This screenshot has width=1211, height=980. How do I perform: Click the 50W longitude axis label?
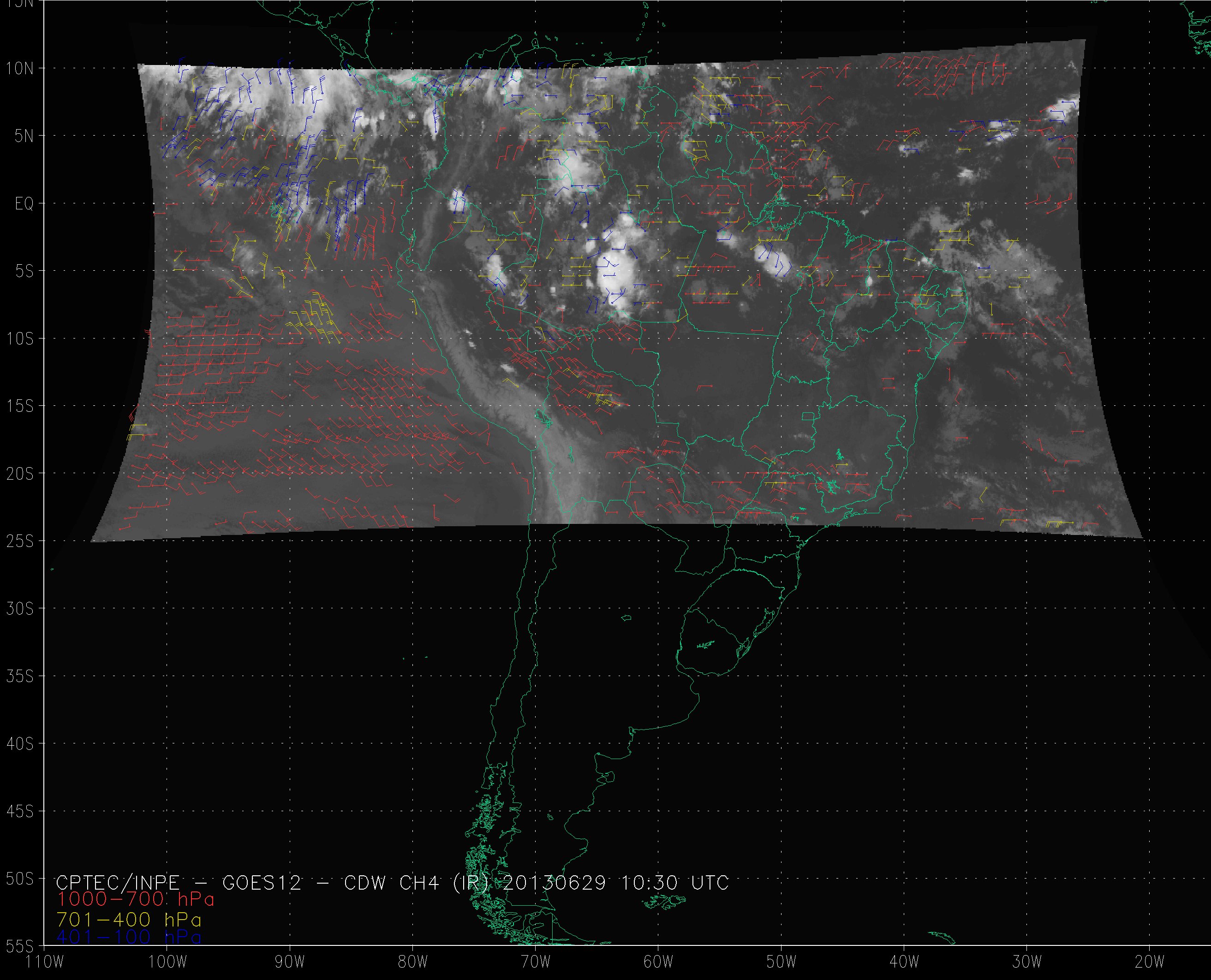(781, 962)
